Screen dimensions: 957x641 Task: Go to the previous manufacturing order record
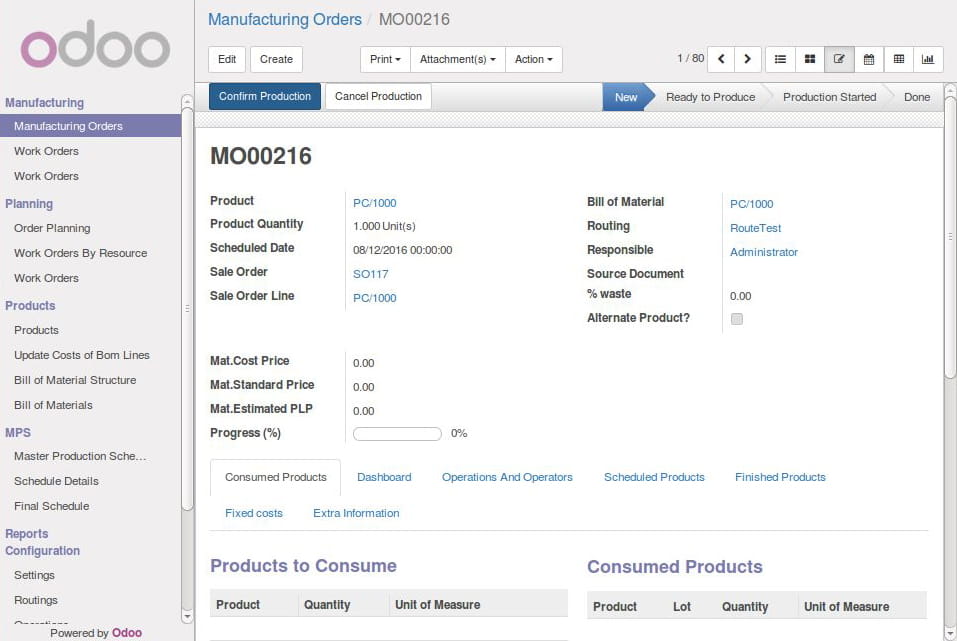click(x=721, y=59)
